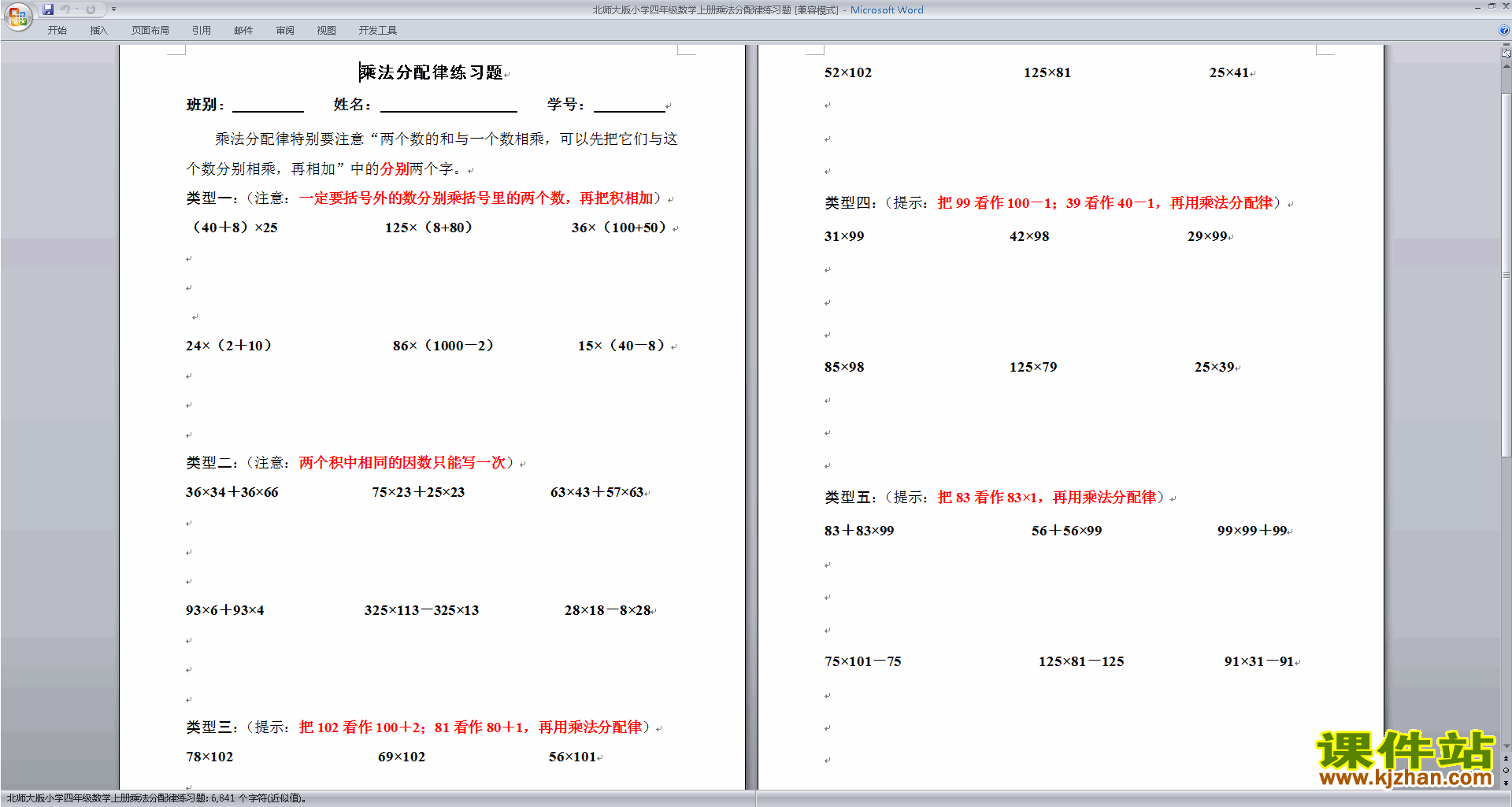Click the problem 56×101
The height and width of the screenshot is (807, 1512).
pyautogui.click(x=573, y=757)
